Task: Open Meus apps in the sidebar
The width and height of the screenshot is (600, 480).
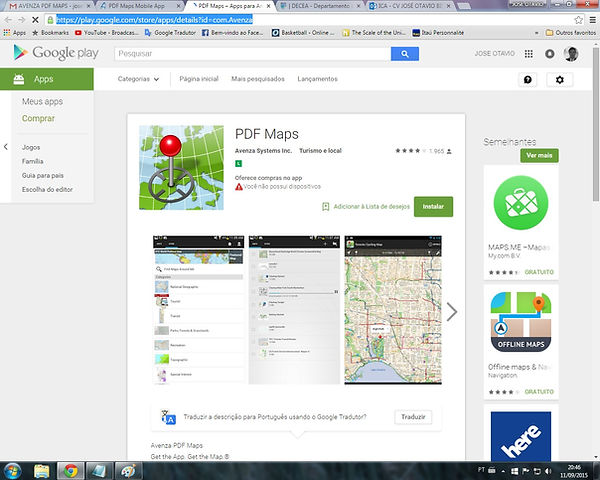Action: [x=42, y=101]
